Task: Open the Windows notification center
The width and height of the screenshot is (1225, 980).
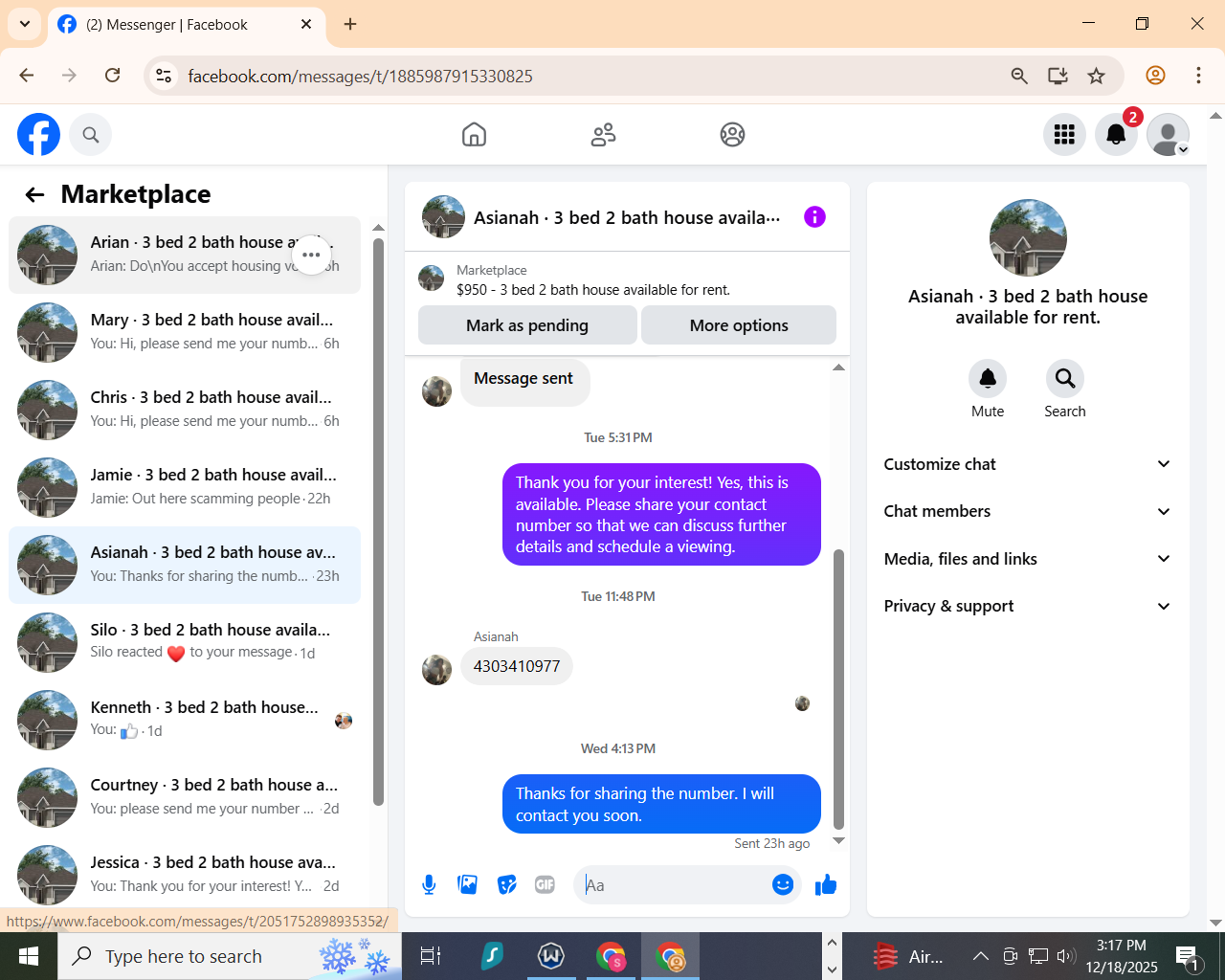Action: [1188, 956]
